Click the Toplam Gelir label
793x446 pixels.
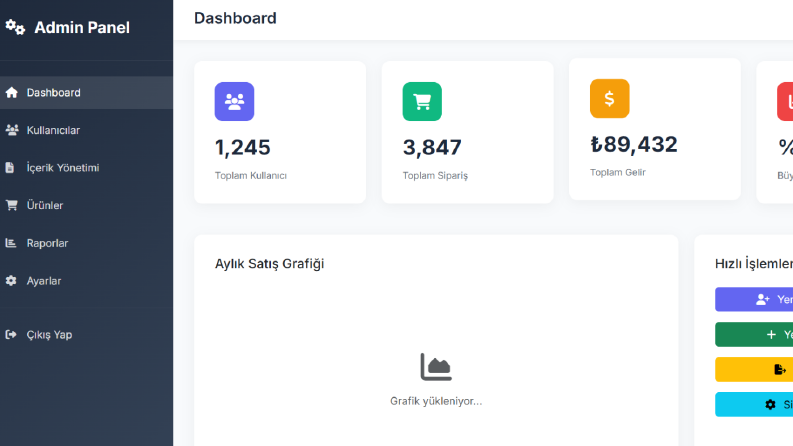[x=618, y=172]
